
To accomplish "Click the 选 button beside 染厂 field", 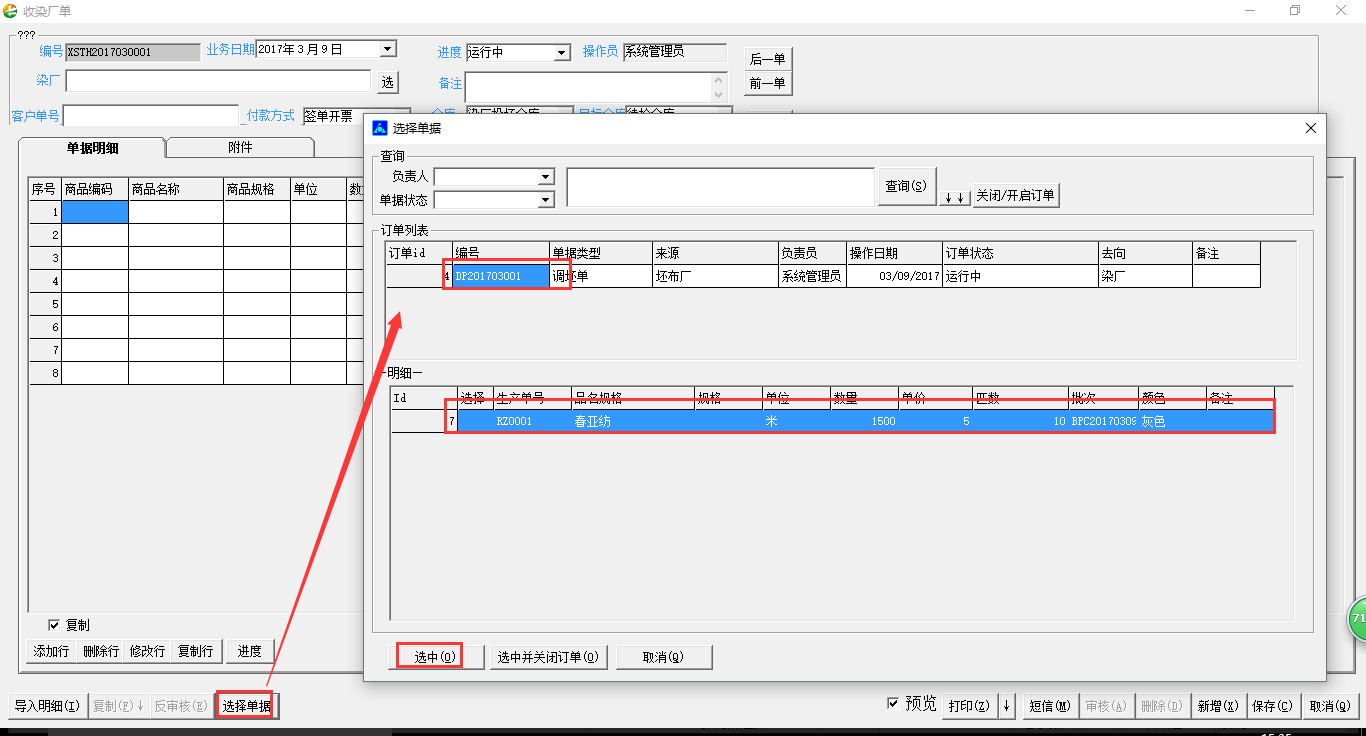I will pos(387,82).
